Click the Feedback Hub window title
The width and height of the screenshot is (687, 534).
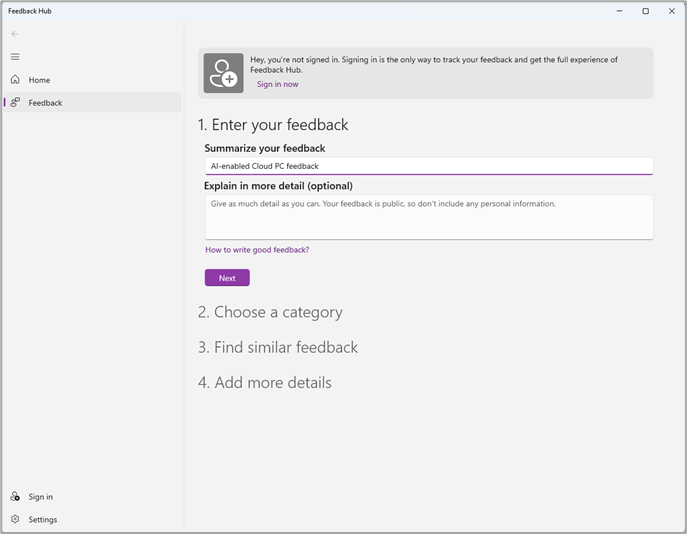(30, 11)
